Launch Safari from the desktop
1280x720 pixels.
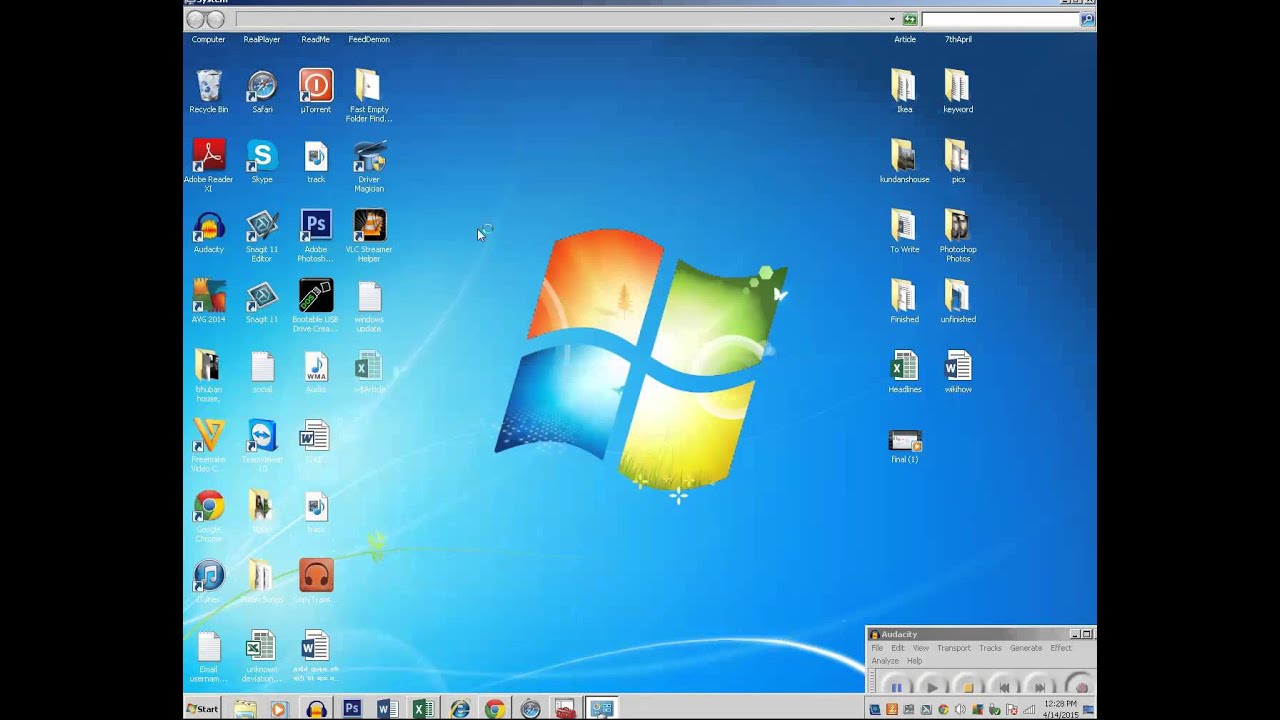pos(262,92)
